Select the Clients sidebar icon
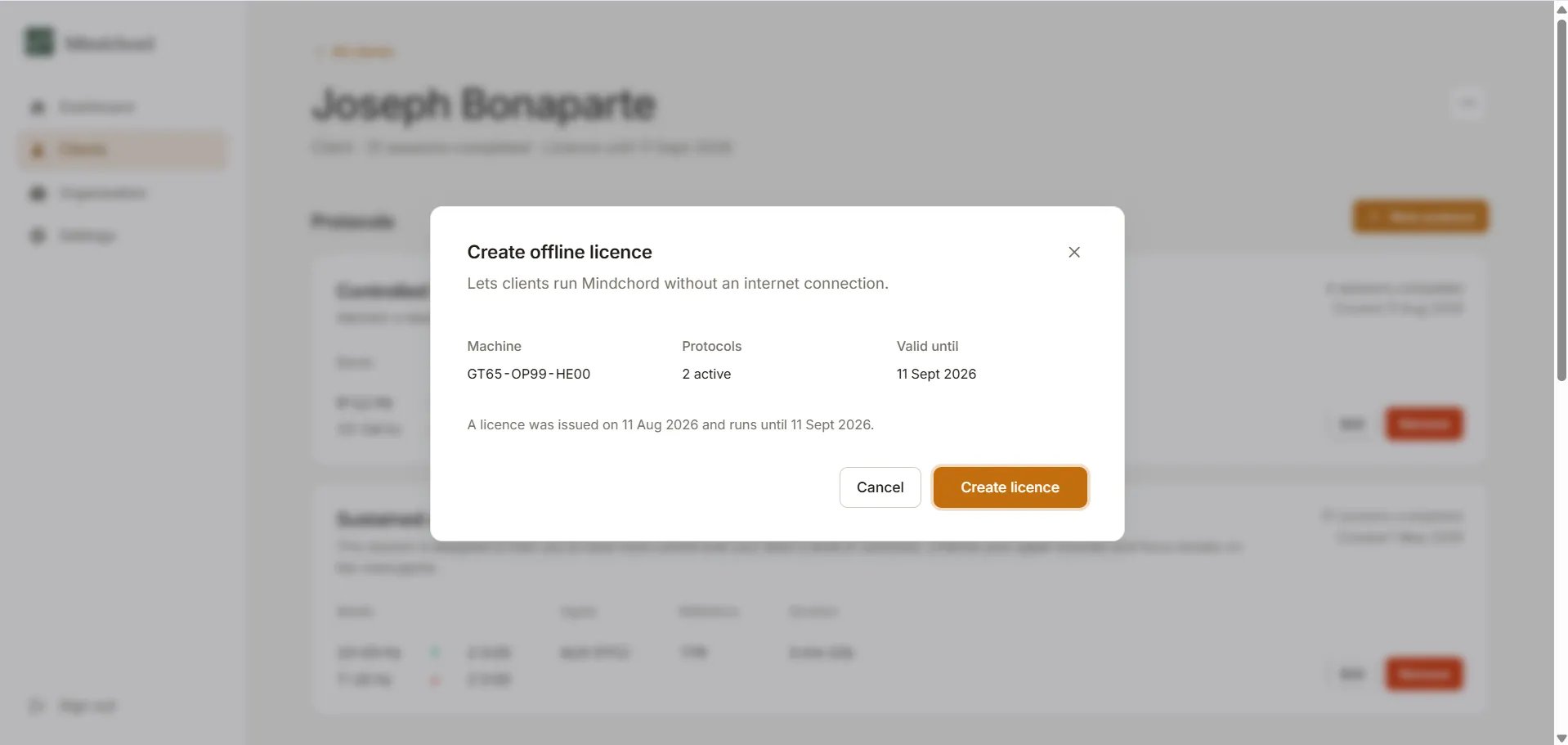 pos(38,150)
